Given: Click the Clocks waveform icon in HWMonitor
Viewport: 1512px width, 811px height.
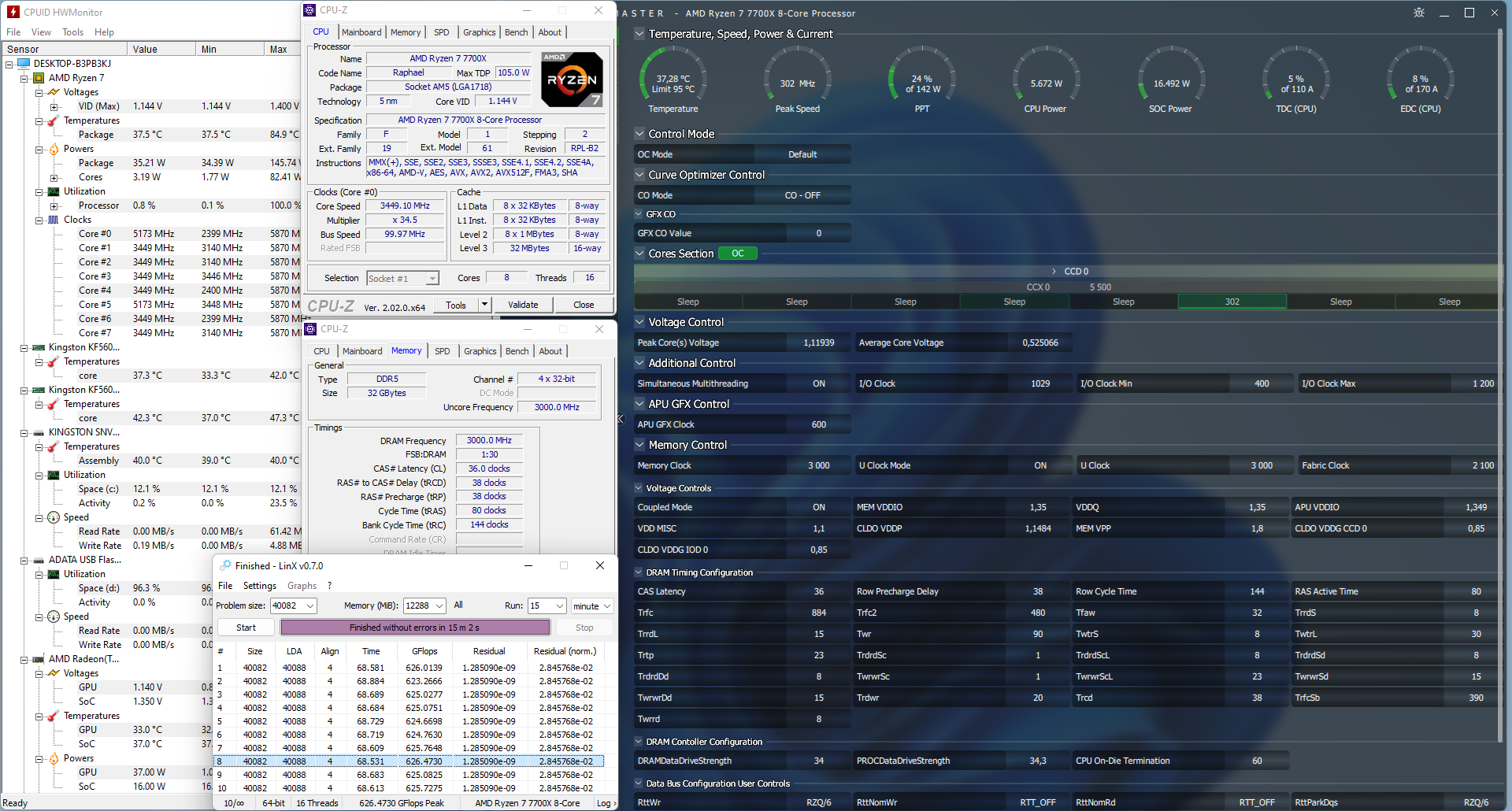Looking at the screenshot, I should tap(54, 220).
